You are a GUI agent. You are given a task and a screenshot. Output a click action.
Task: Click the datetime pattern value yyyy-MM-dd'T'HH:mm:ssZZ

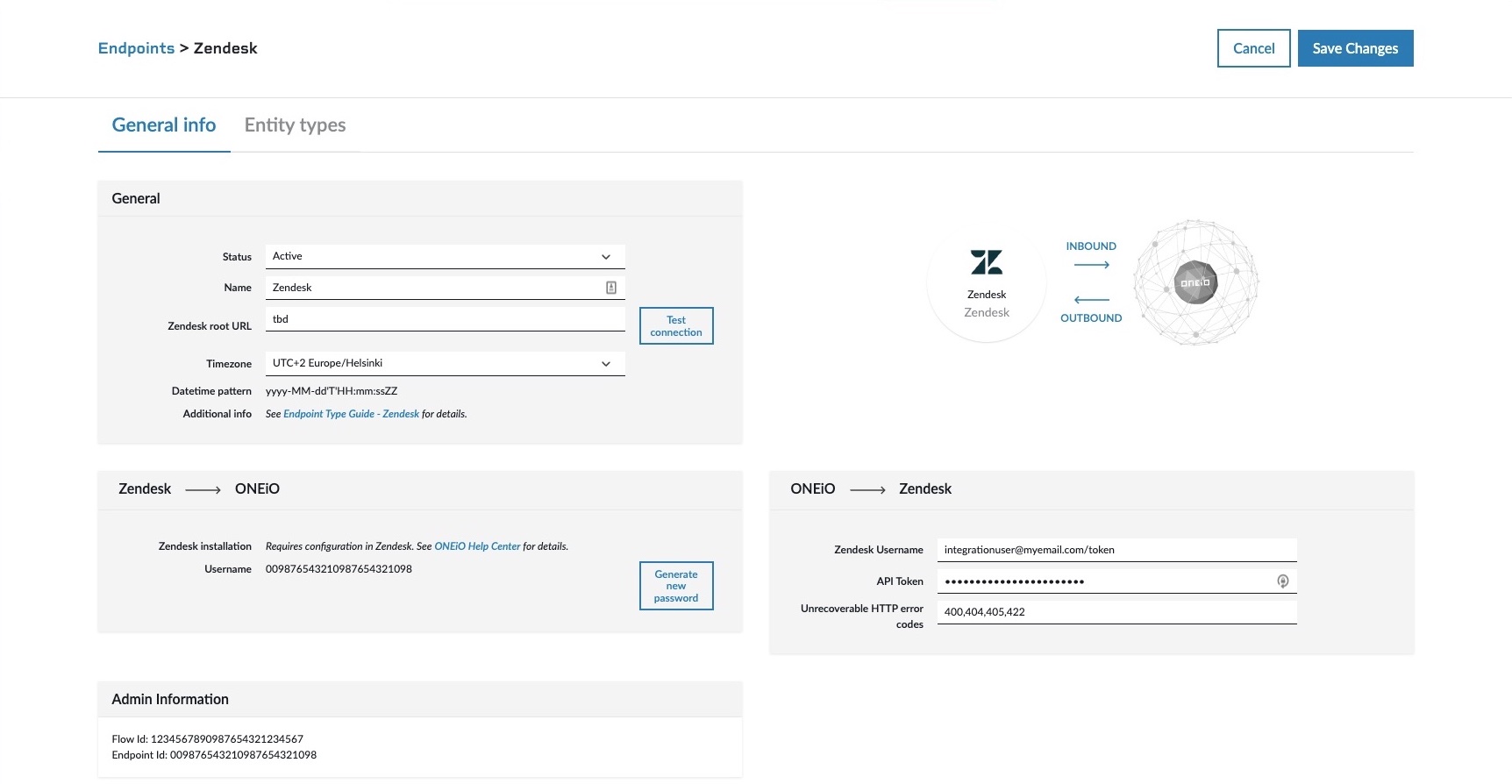click(x=332, y=391)
